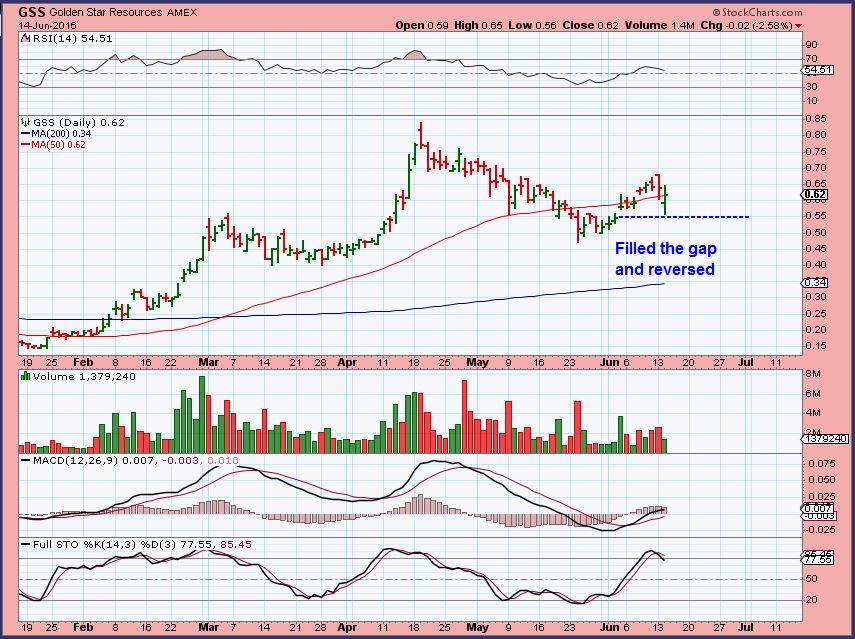Open the StockCharts.com copyright link

757,12
